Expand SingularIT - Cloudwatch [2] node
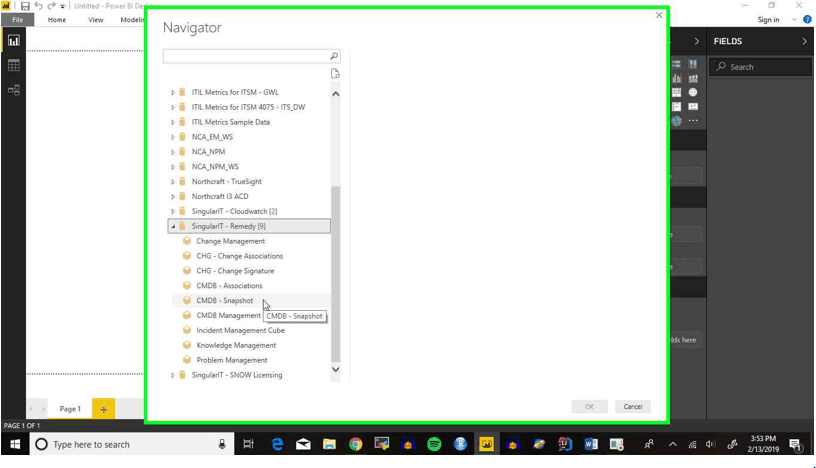 [173, 211]
